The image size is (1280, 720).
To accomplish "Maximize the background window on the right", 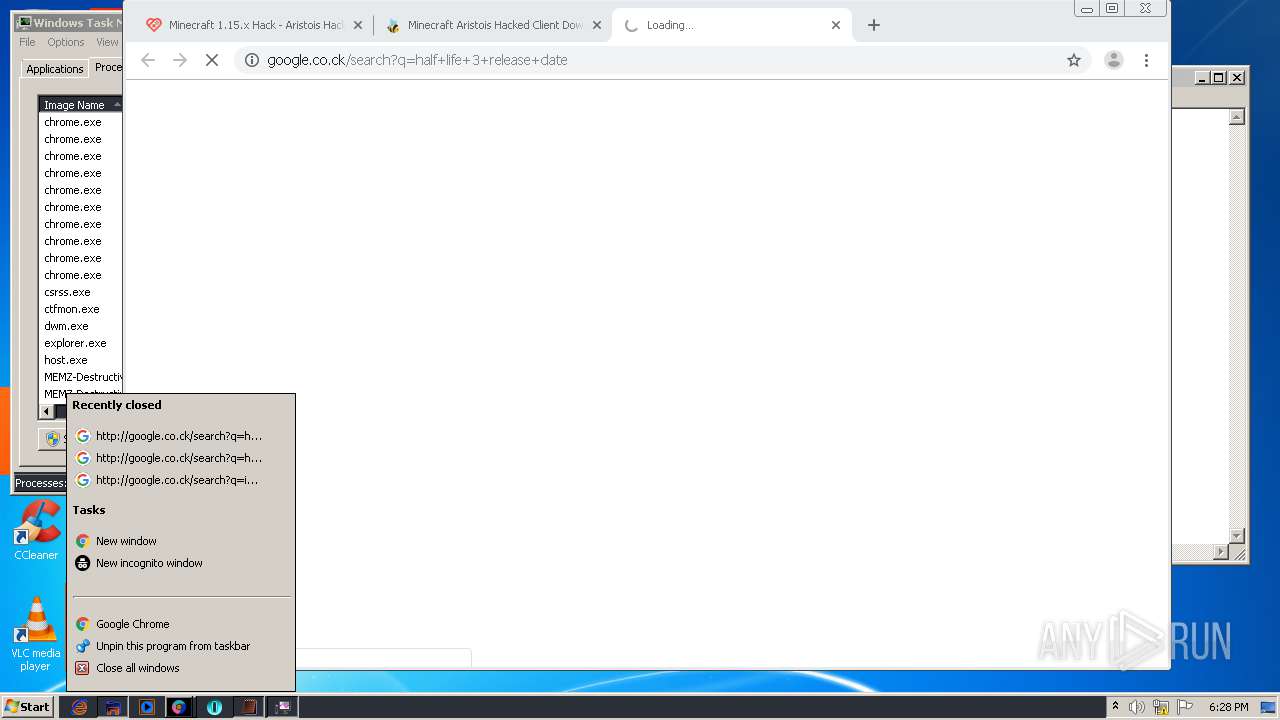I will pos(1218,77).
